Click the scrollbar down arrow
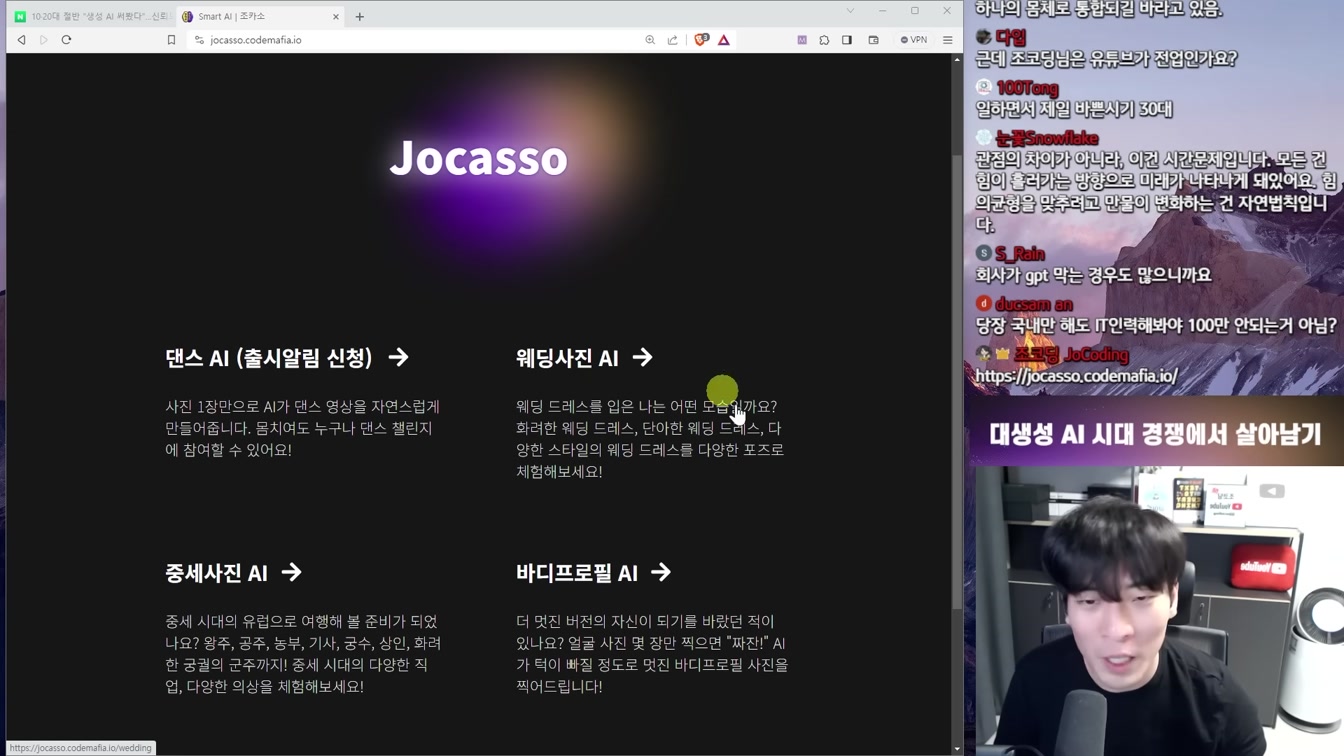This screenshot has width=1344, height=756. click(957, 749)
